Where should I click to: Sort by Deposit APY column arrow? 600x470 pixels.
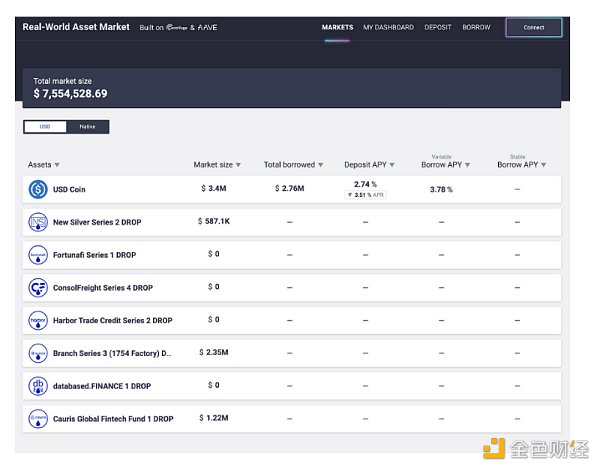pyautogui.click(x=392, y=165)
